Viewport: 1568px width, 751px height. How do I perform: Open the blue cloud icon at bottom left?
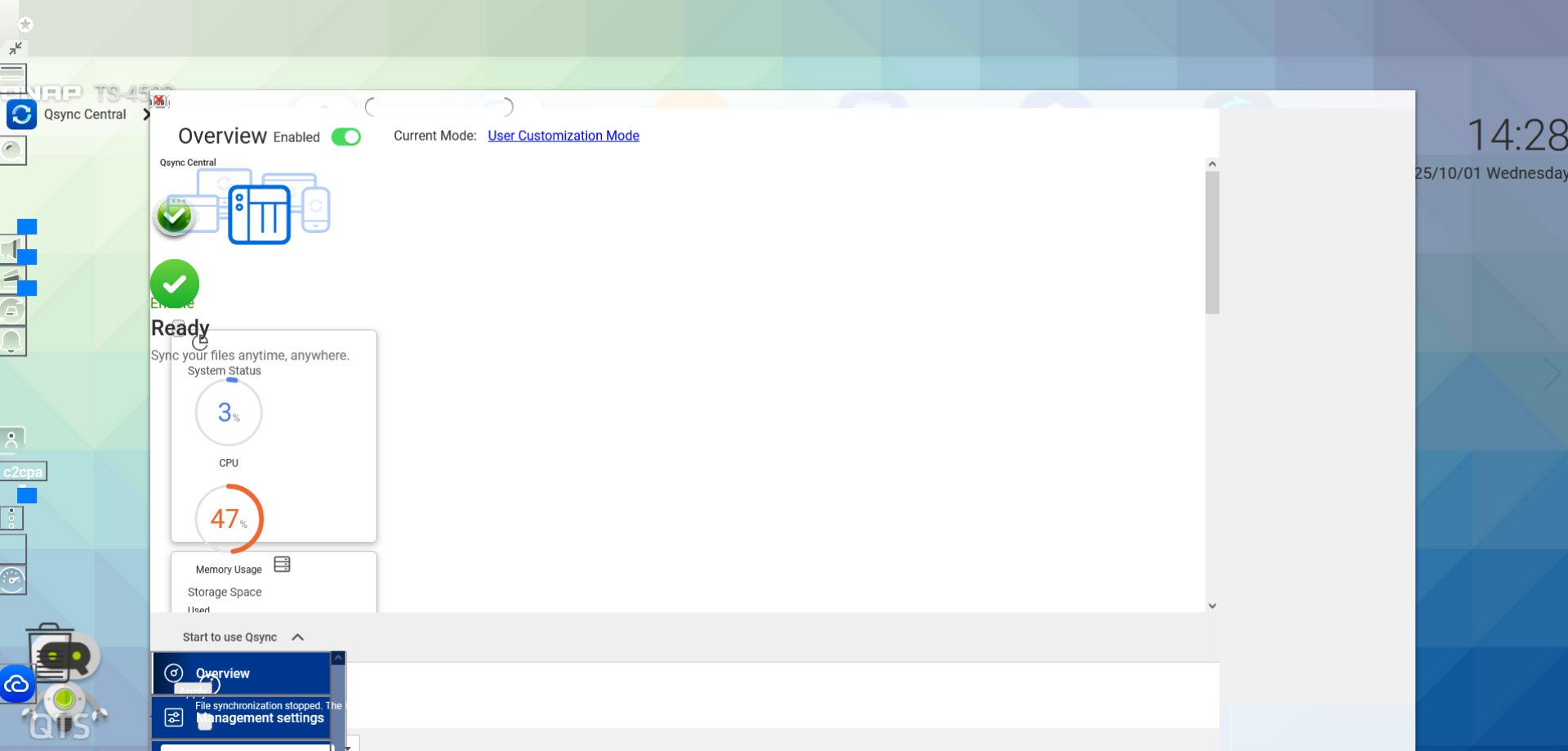(x=17, y=685)
